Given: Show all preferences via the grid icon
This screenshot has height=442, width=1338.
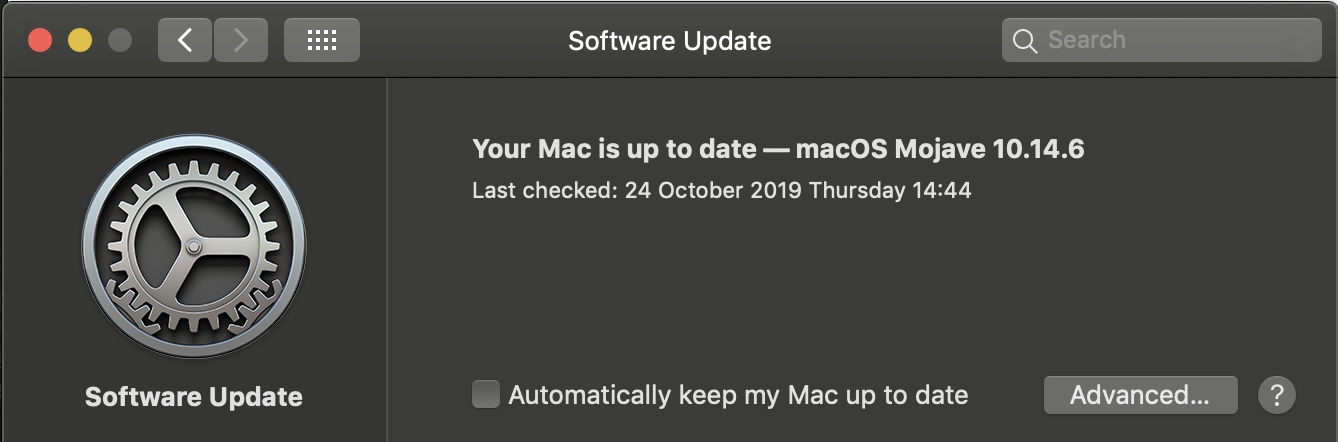Looking at the screenshot, I should coord(321,40).
